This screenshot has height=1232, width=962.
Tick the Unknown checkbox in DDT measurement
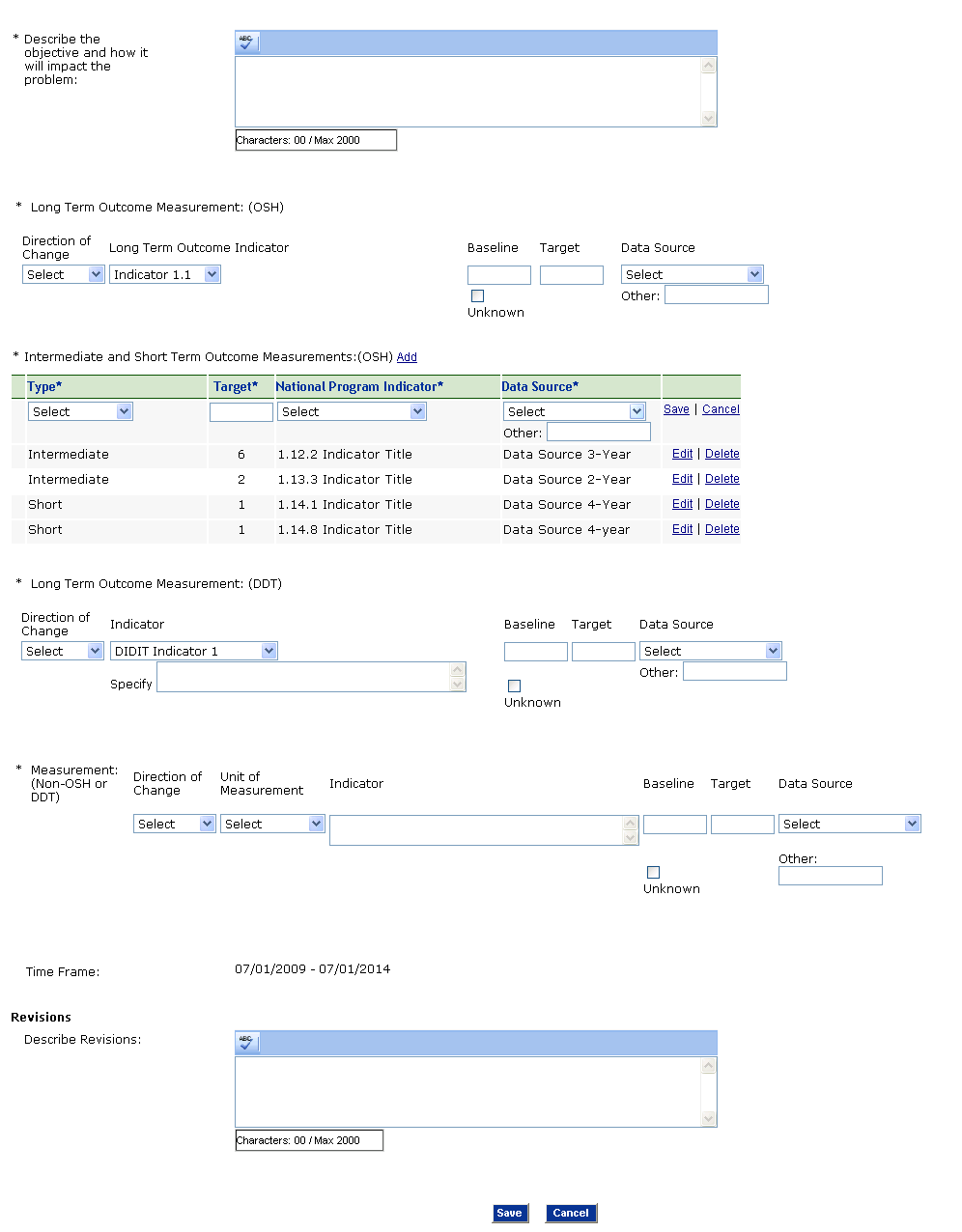point(514,686)
